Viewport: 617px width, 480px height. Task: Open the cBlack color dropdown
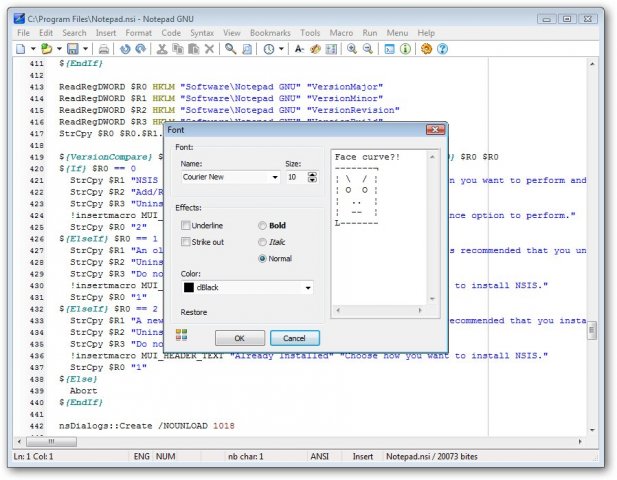(x=308, y=288)
